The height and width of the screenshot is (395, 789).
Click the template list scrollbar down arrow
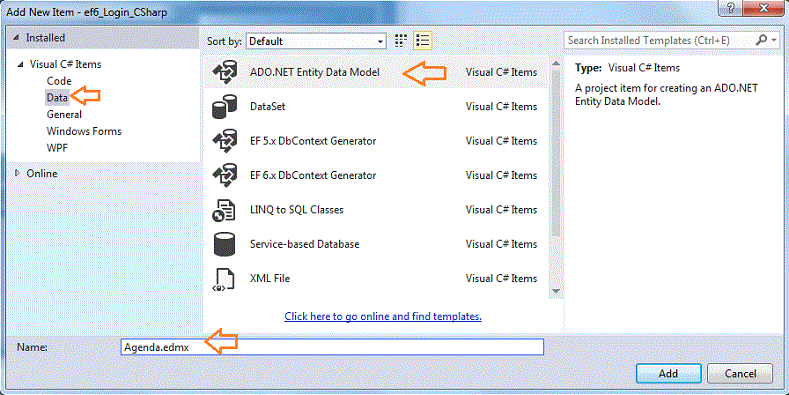click(x=556, y=291)
